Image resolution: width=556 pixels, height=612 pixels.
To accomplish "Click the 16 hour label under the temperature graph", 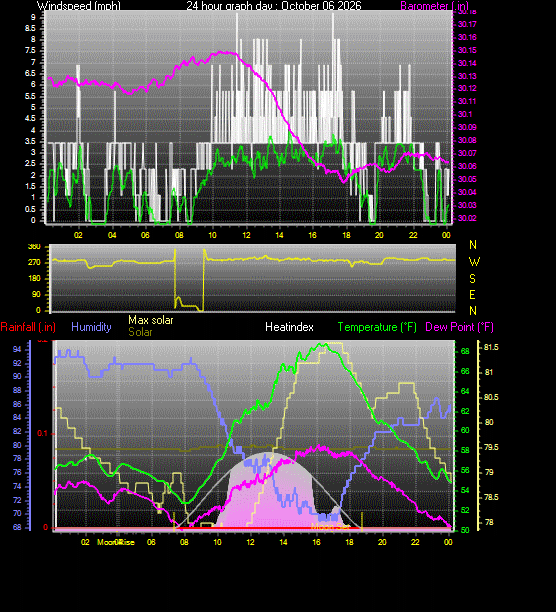I will [316, 542].
